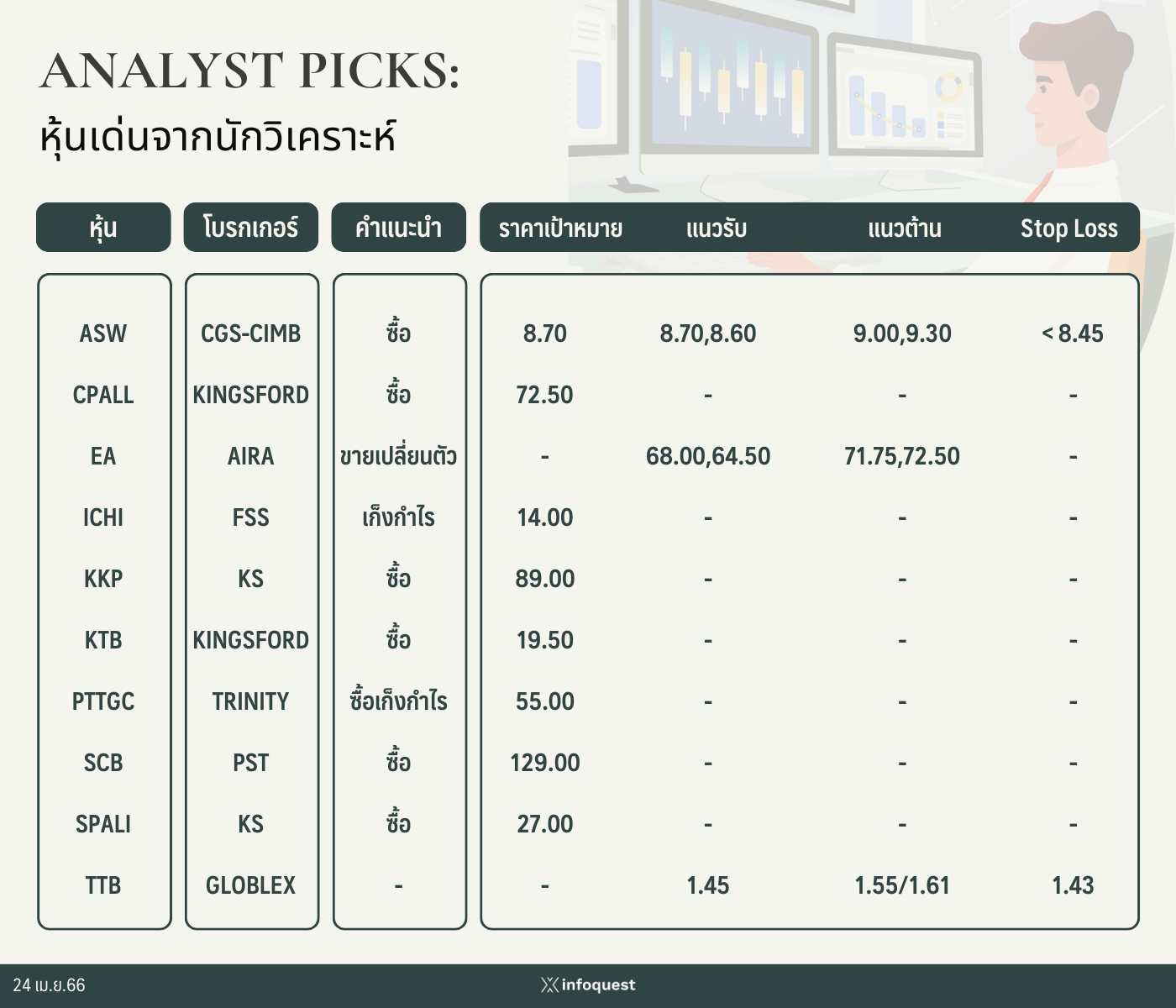
Task: Select KKP target price 89.00
Action: (545, 579)
